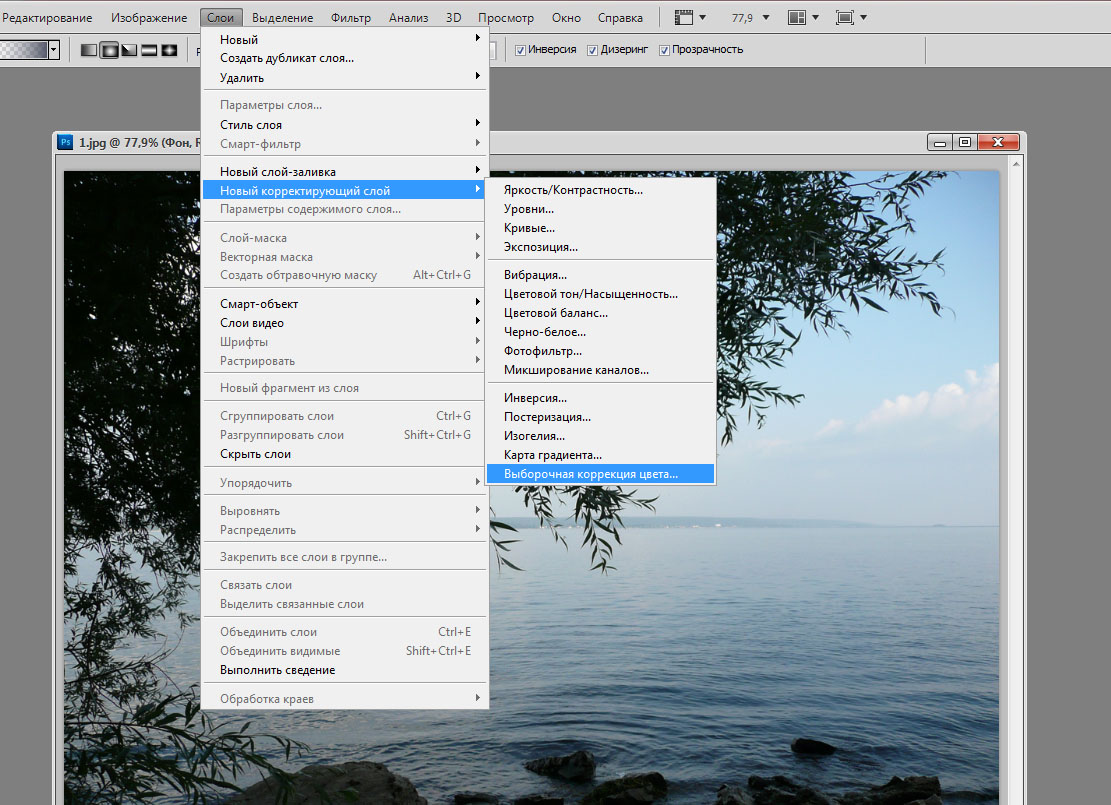This screenshot has height=805, width=1111.
Task: Toggle the Дизеринг checkbox
Action: click(592, 50)
